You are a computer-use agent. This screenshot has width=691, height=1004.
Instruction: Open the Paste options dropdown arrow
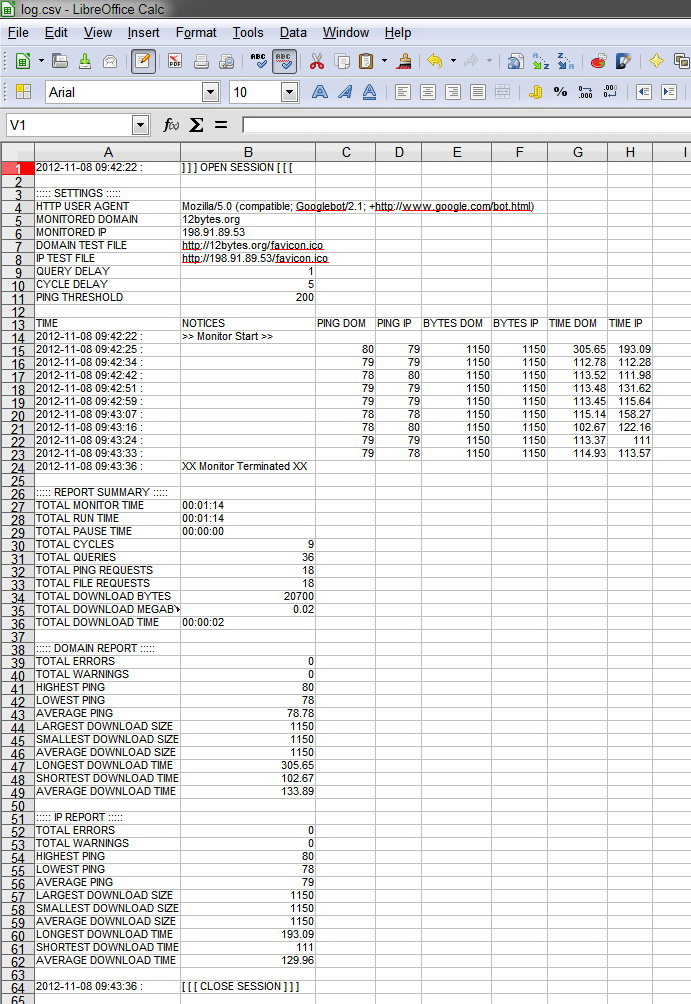[384, 61]
